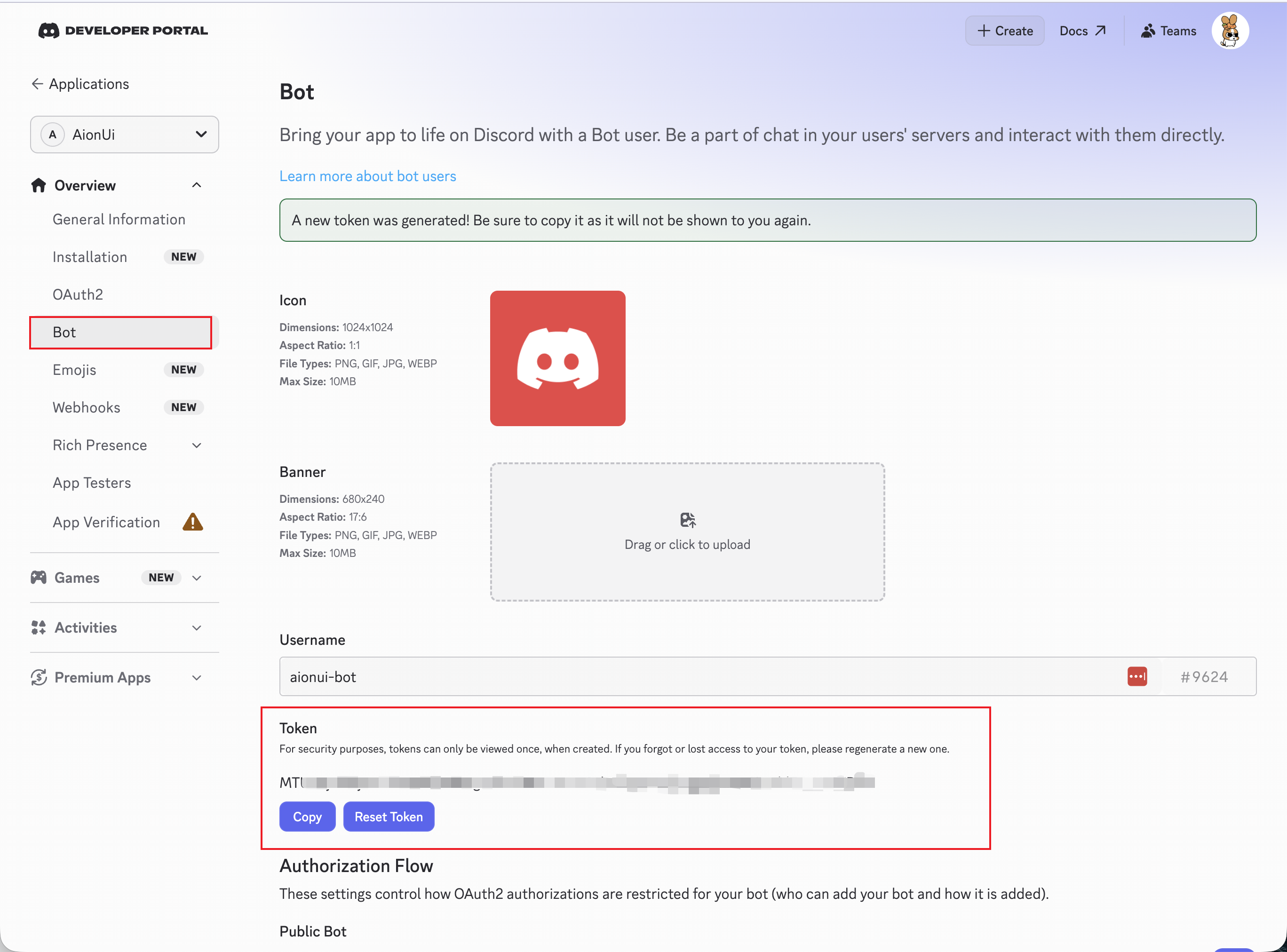The image size is (1287, 952).
Task: Click the plus icon on Create
Action: [x=984, y=31]
